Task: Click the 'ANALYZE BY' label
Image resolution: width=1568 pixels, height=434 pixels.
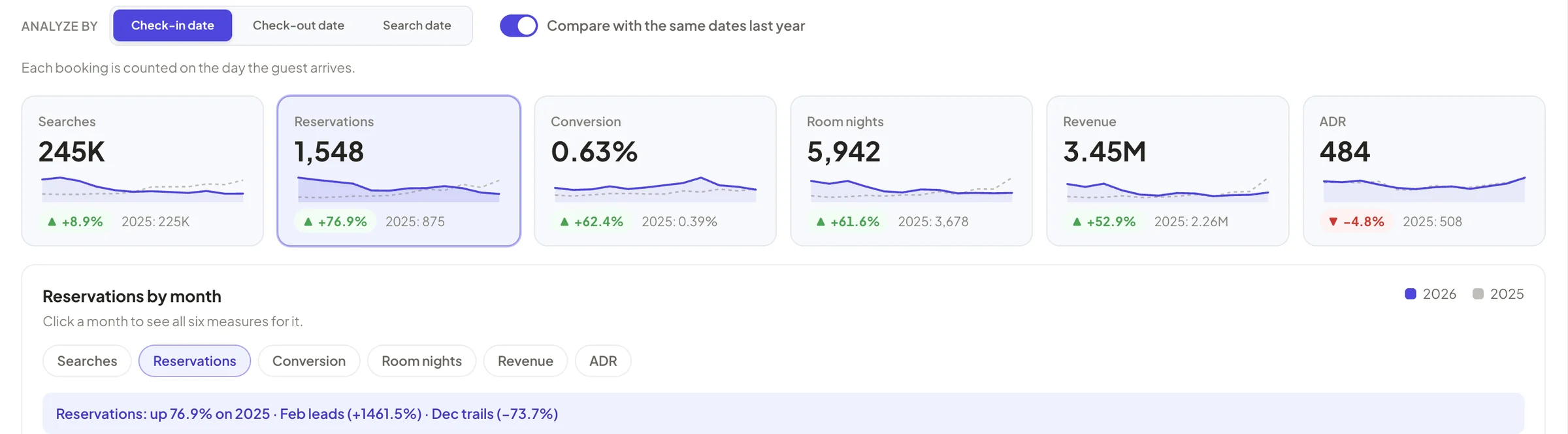Action: tap(59, 26)
